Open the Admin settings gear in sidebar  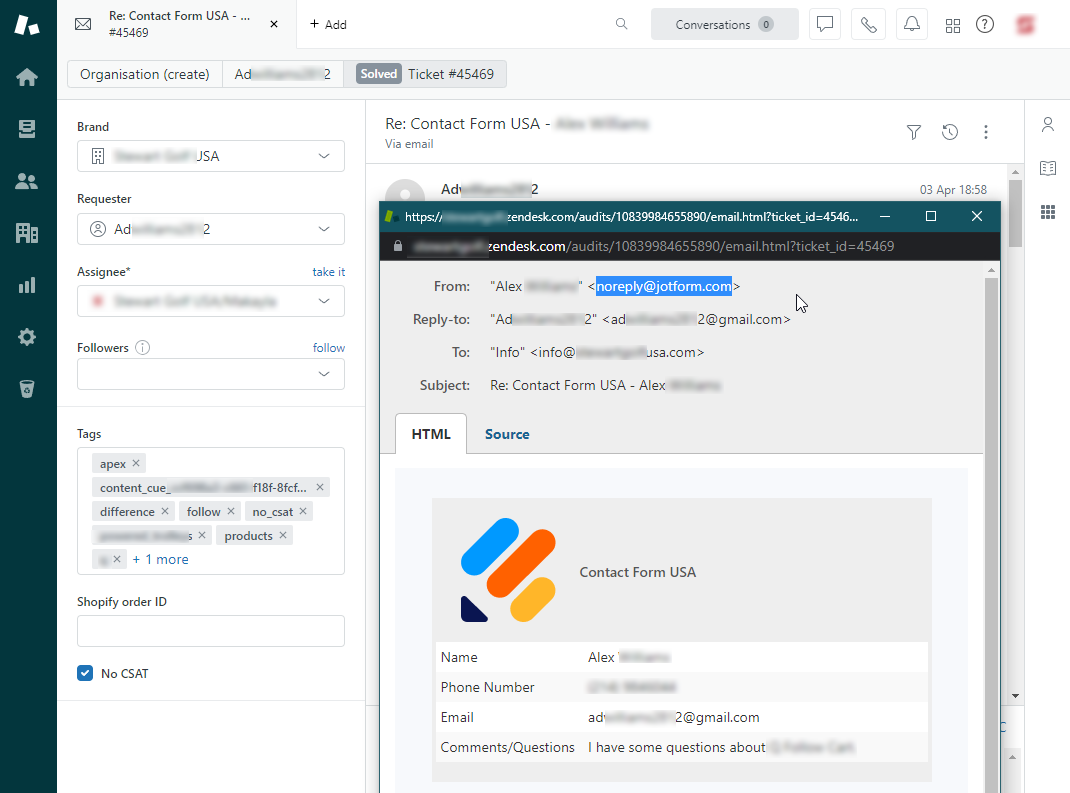27,337
